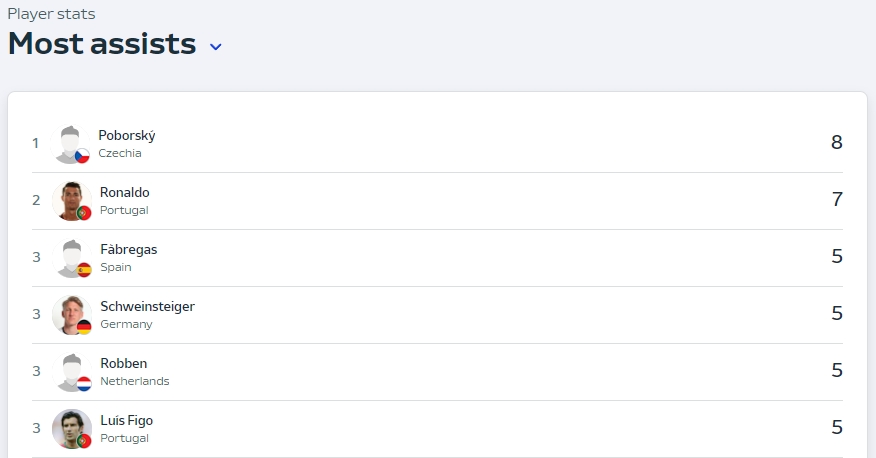
Task: Click the Player stats label
Action: 51,14
